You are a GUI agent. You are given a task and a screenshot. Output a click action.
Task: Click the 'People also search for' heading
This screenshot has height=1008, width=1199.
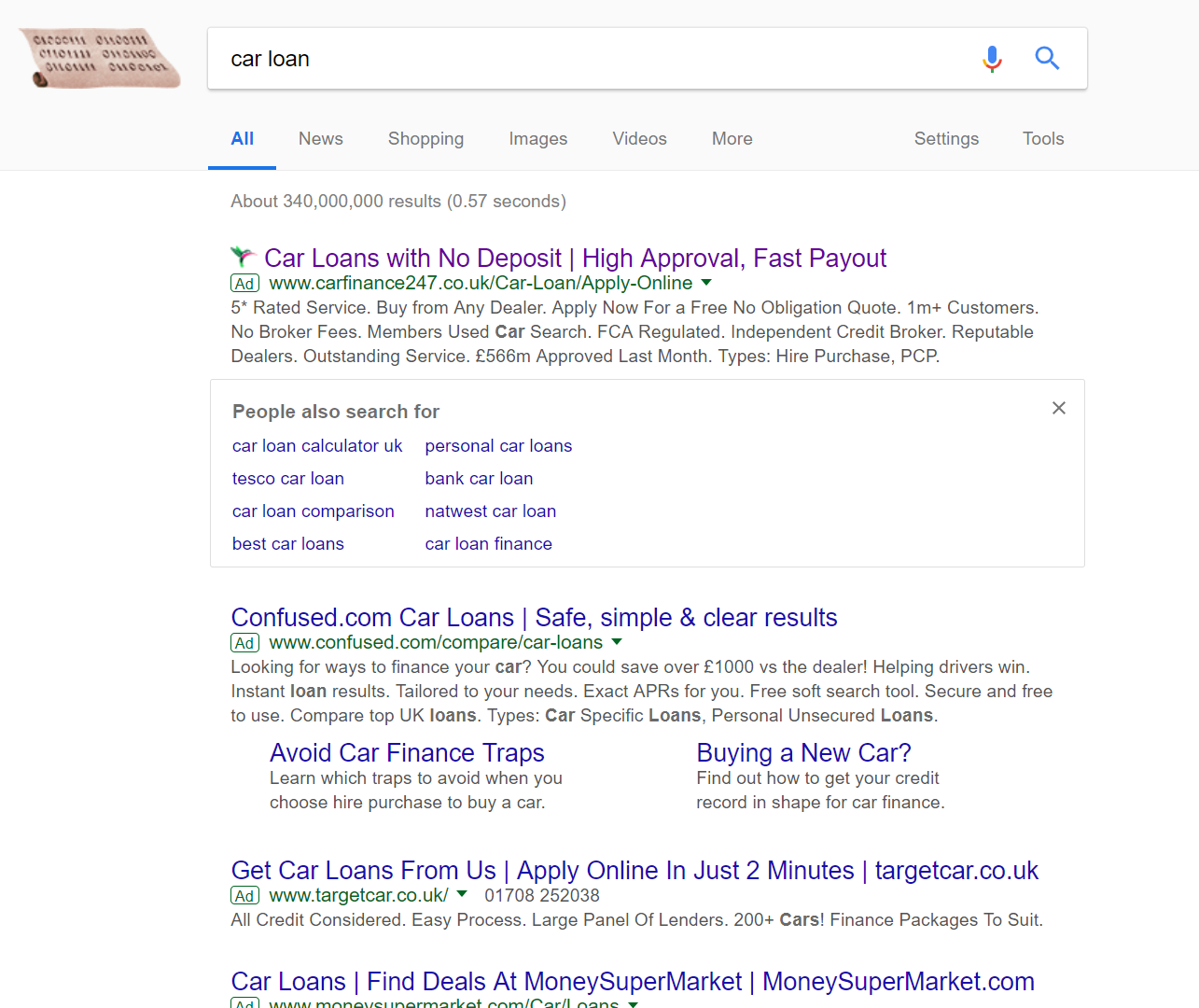(336, 412)
